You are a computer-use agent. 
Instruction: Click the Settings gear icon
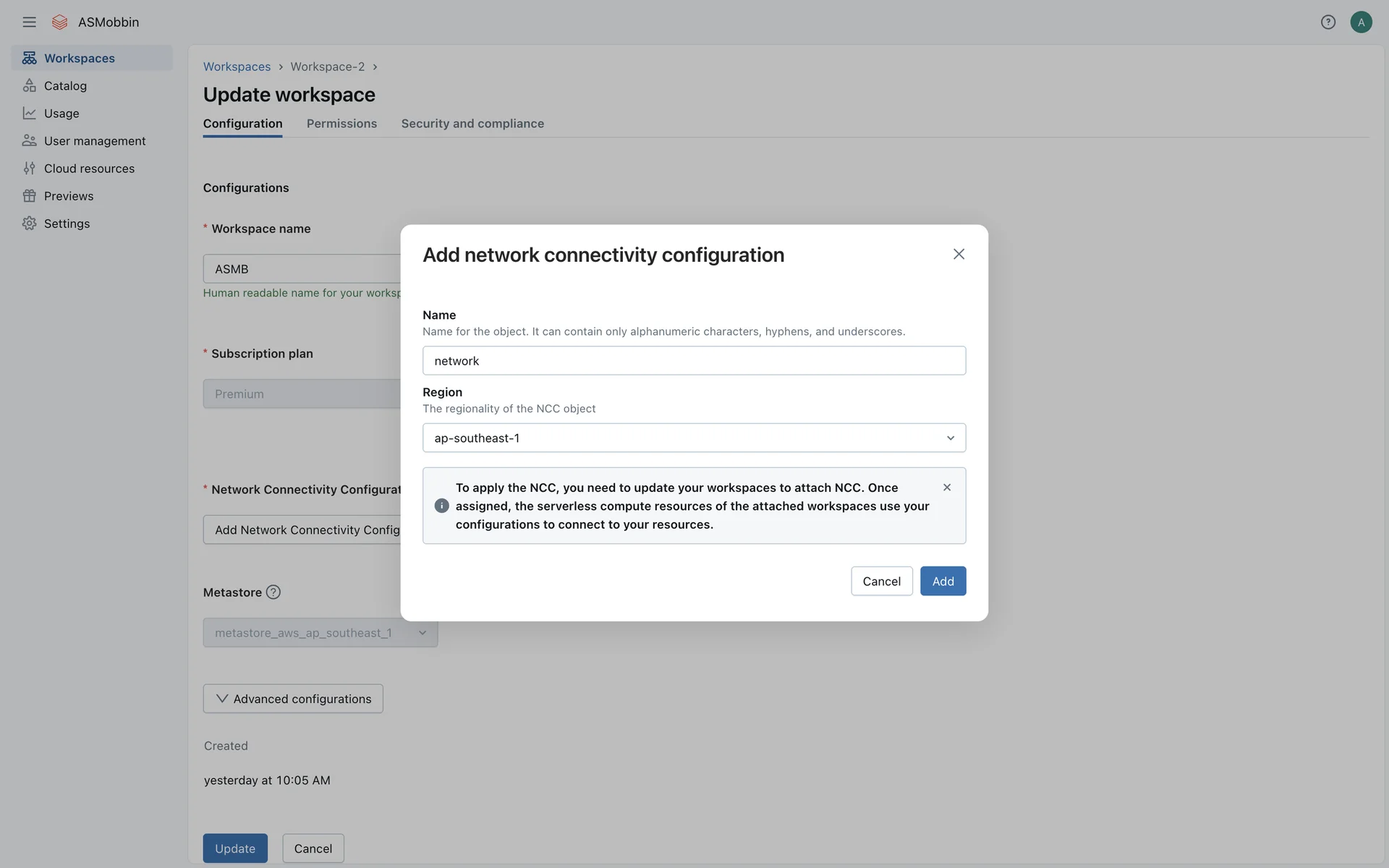click(x=29, y=224)
